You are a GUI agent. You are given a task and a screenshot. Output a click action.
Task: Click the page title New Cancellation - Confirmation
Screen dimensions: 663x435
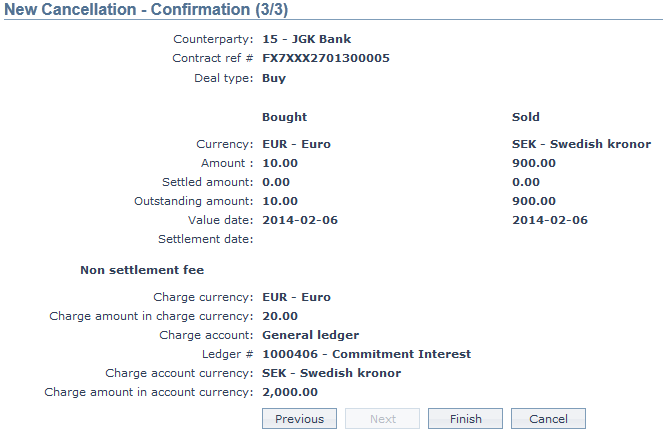click(140, 11)
